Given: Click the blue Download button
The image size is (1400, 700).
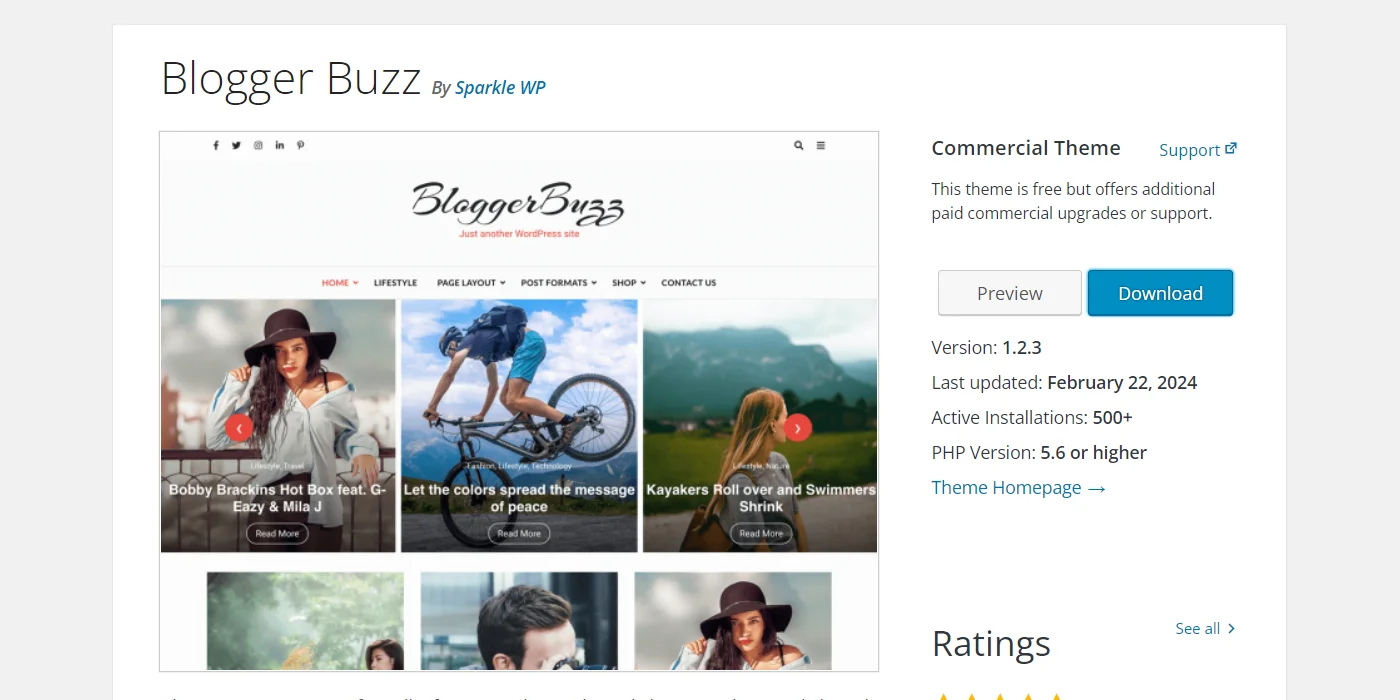Looking at the screenshot, I should (x=1160, y=293).
